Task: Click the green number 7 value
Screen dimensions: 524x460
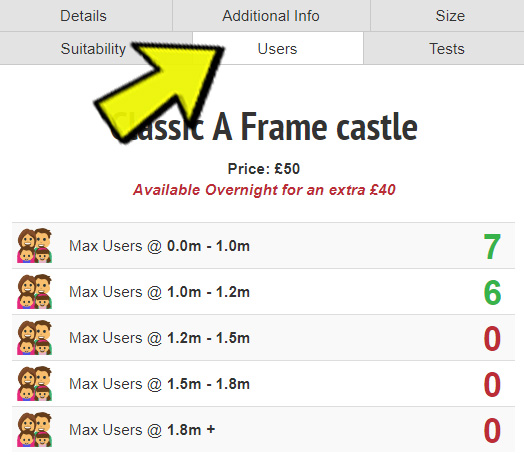Action: pos(492,247)
